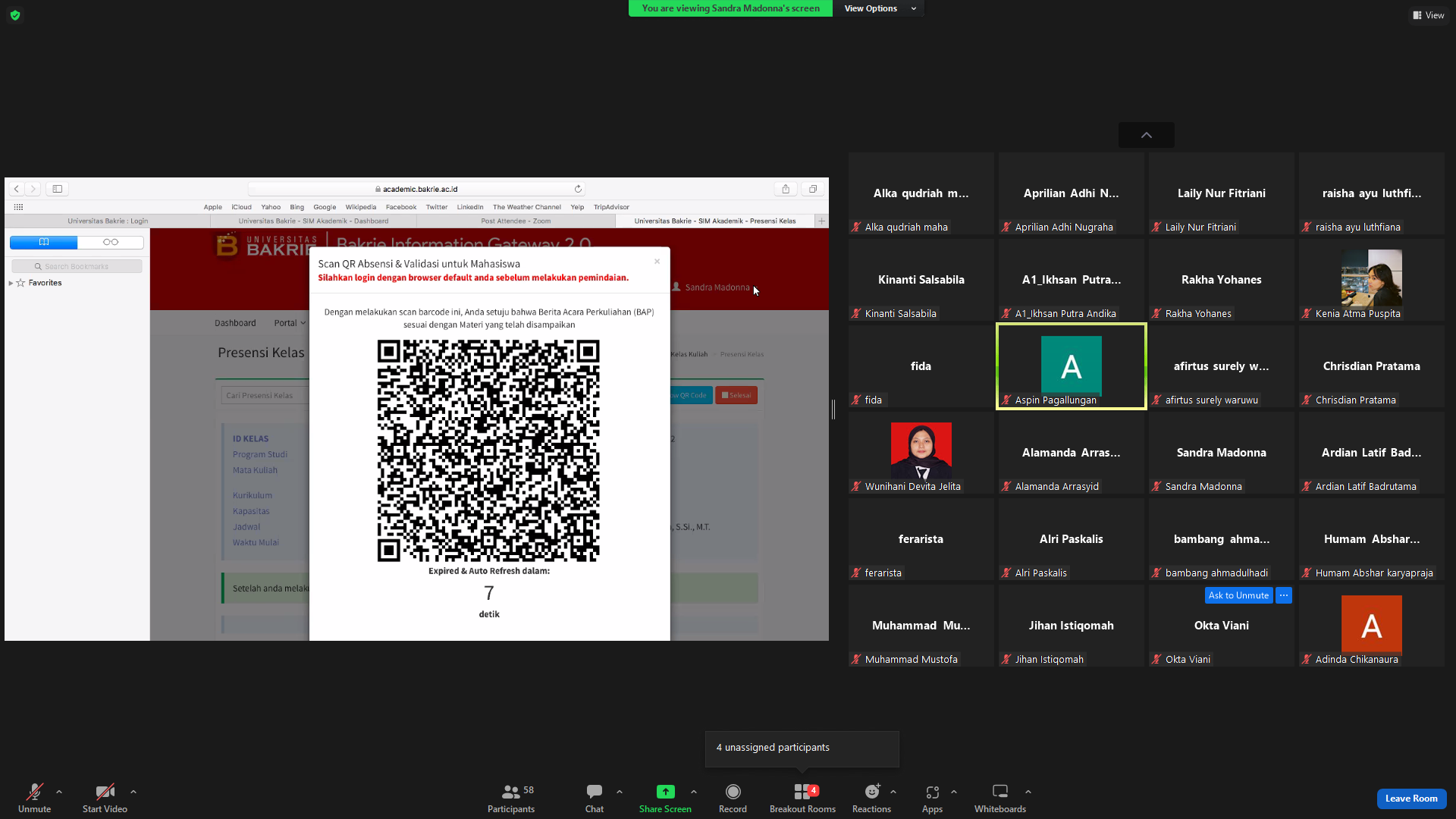Open the Chat panel
This screenshot has width=1456, height=819.
click(x=595, y=798)
